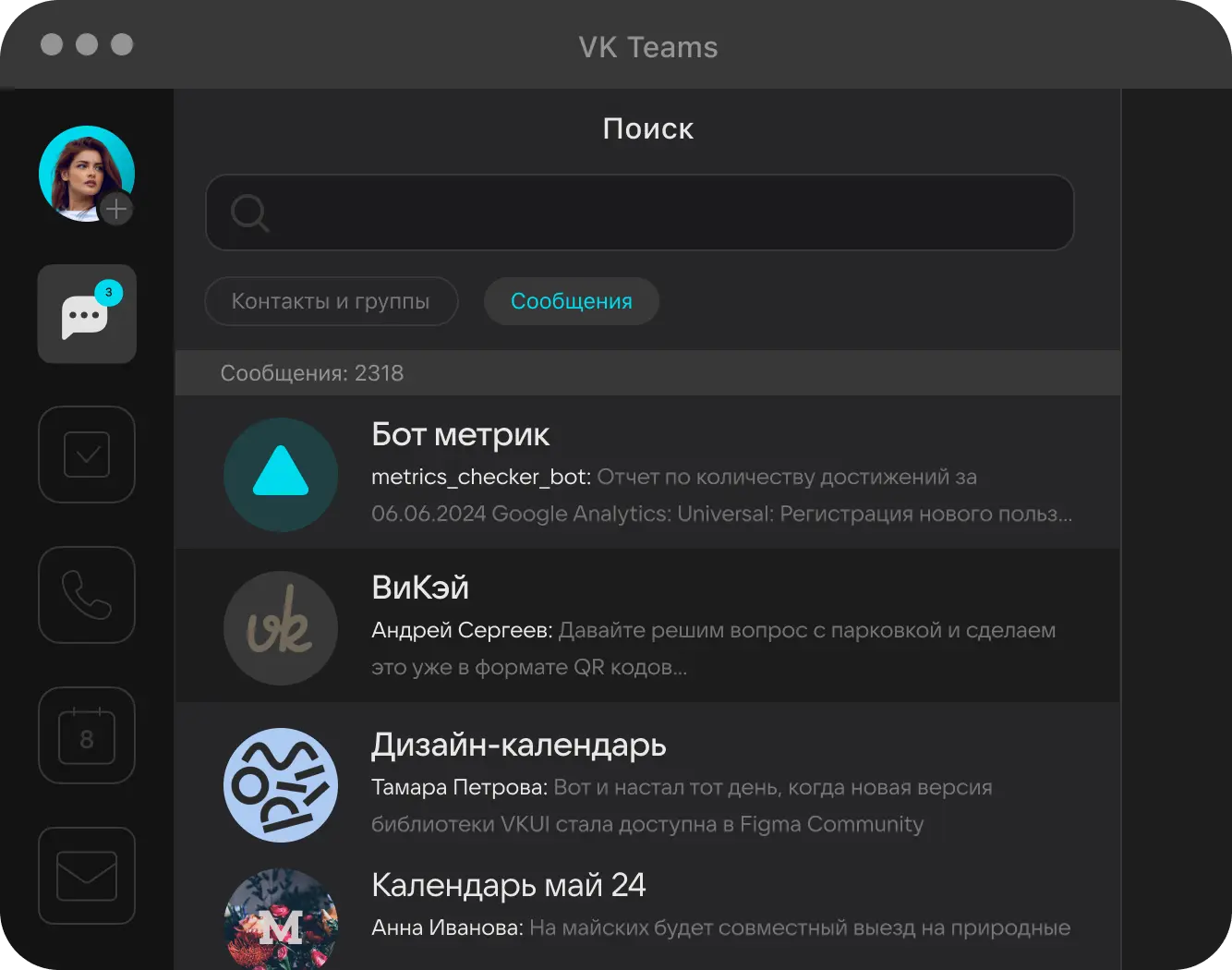Switch to the Контакты и группы tab

pyautogui.click(x=331, y=301)
